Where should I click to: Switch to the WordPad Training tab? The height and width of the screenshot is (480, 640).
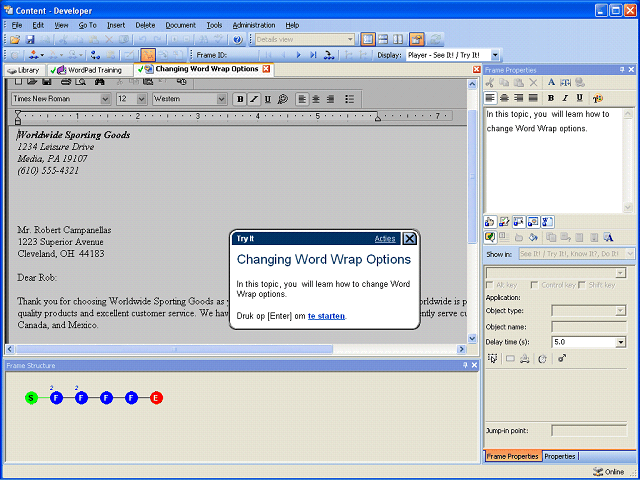90,70
